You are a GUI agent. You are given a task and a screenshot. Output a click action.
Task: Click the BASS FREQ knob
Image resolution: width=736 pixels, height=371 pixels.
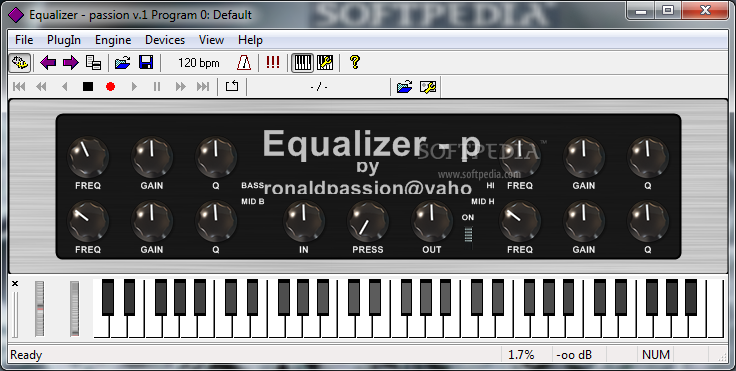click(x=88, y=156)
